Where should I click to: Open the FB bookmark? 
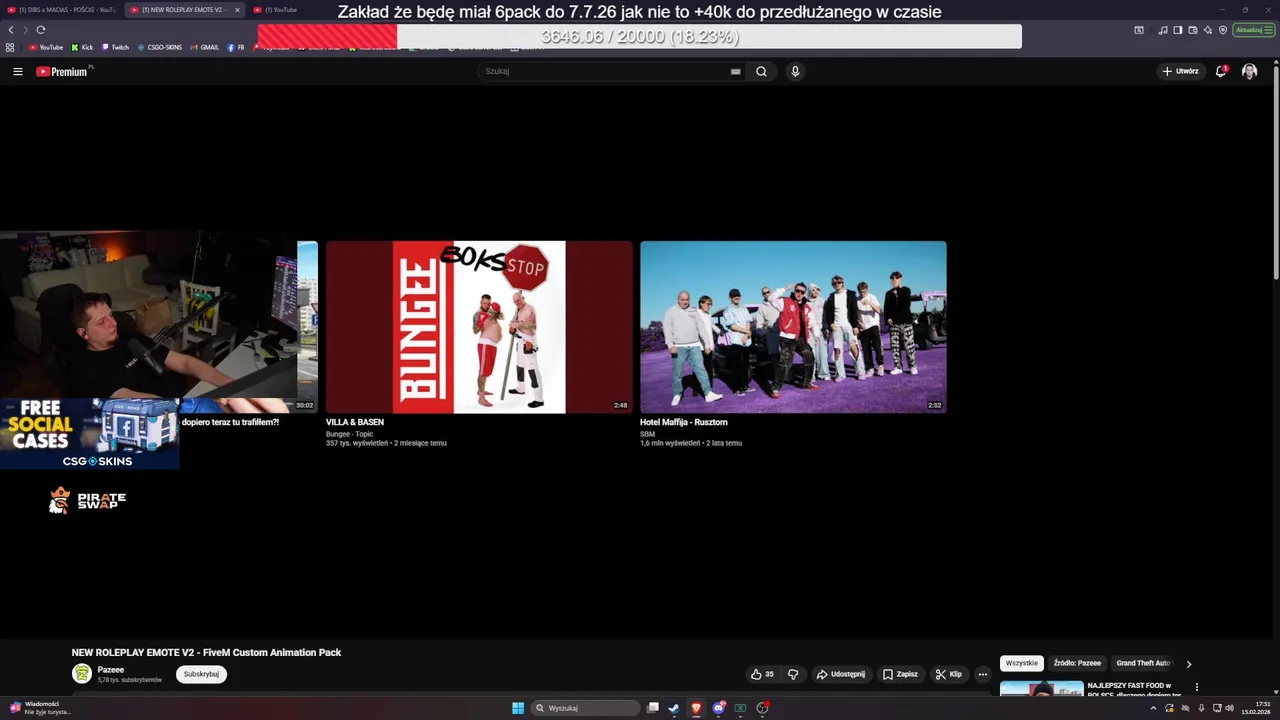click(236, 47)
